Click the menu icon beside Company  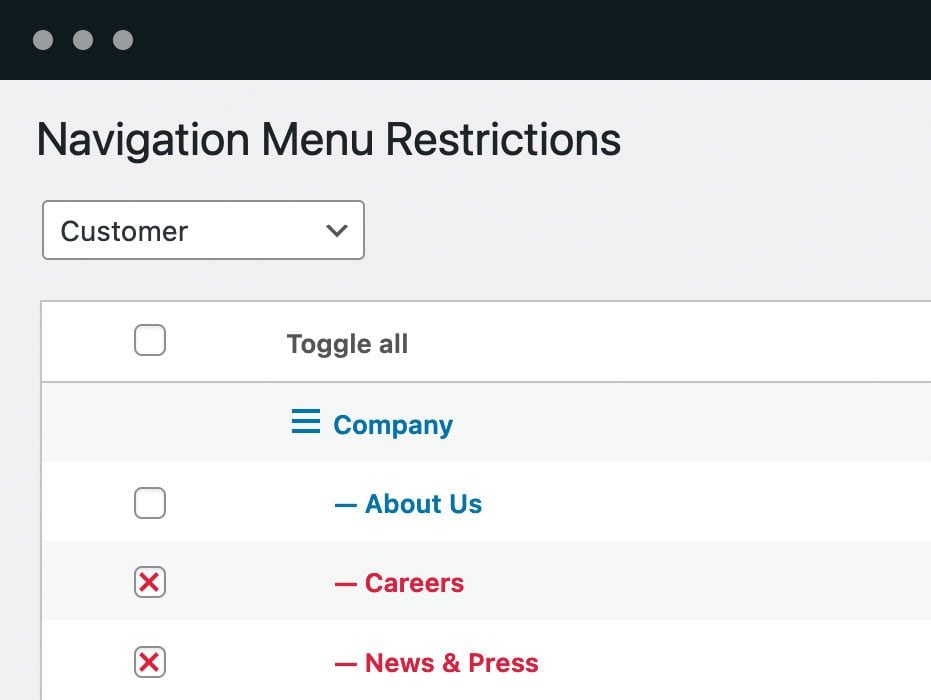click(x=305, y=423)
